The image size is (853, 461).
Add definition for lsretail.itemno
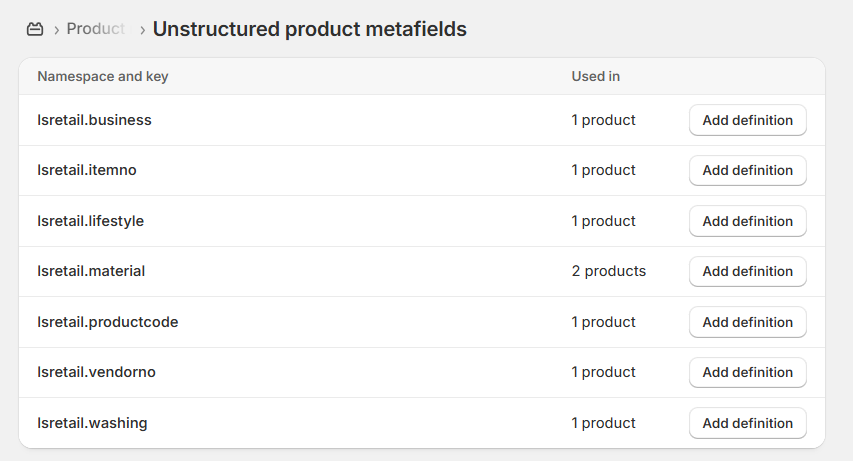click(747, 170)
